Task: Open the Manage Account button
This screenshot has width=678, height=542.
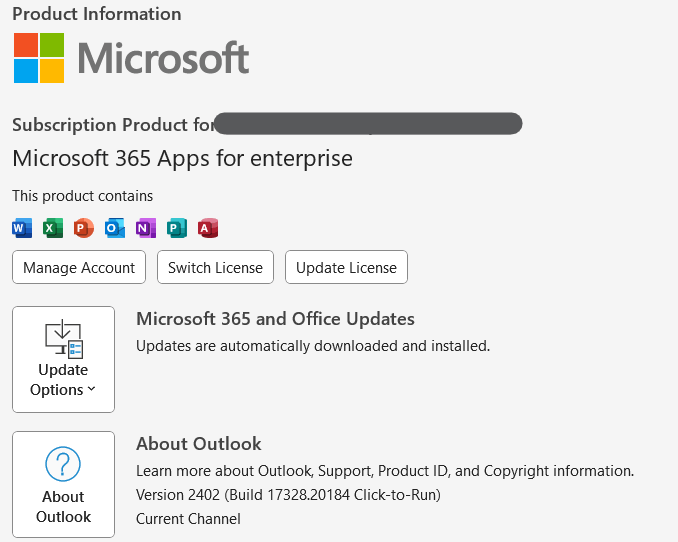Action: [79, 268]
